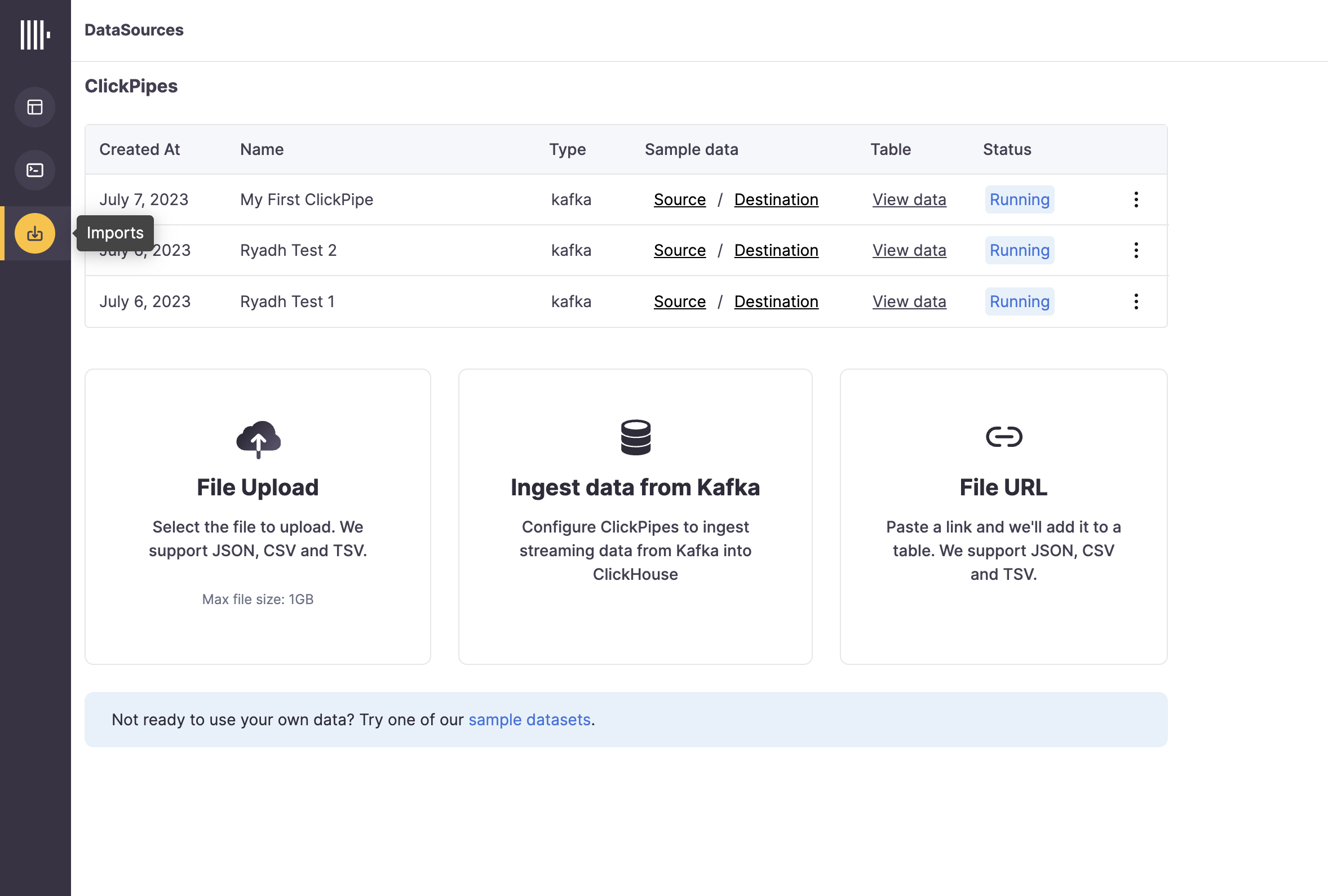This screenshot has width=1328, height=896.
Task: Open options menu for Ryadh Test 2
Action: tap(1136, 250)
